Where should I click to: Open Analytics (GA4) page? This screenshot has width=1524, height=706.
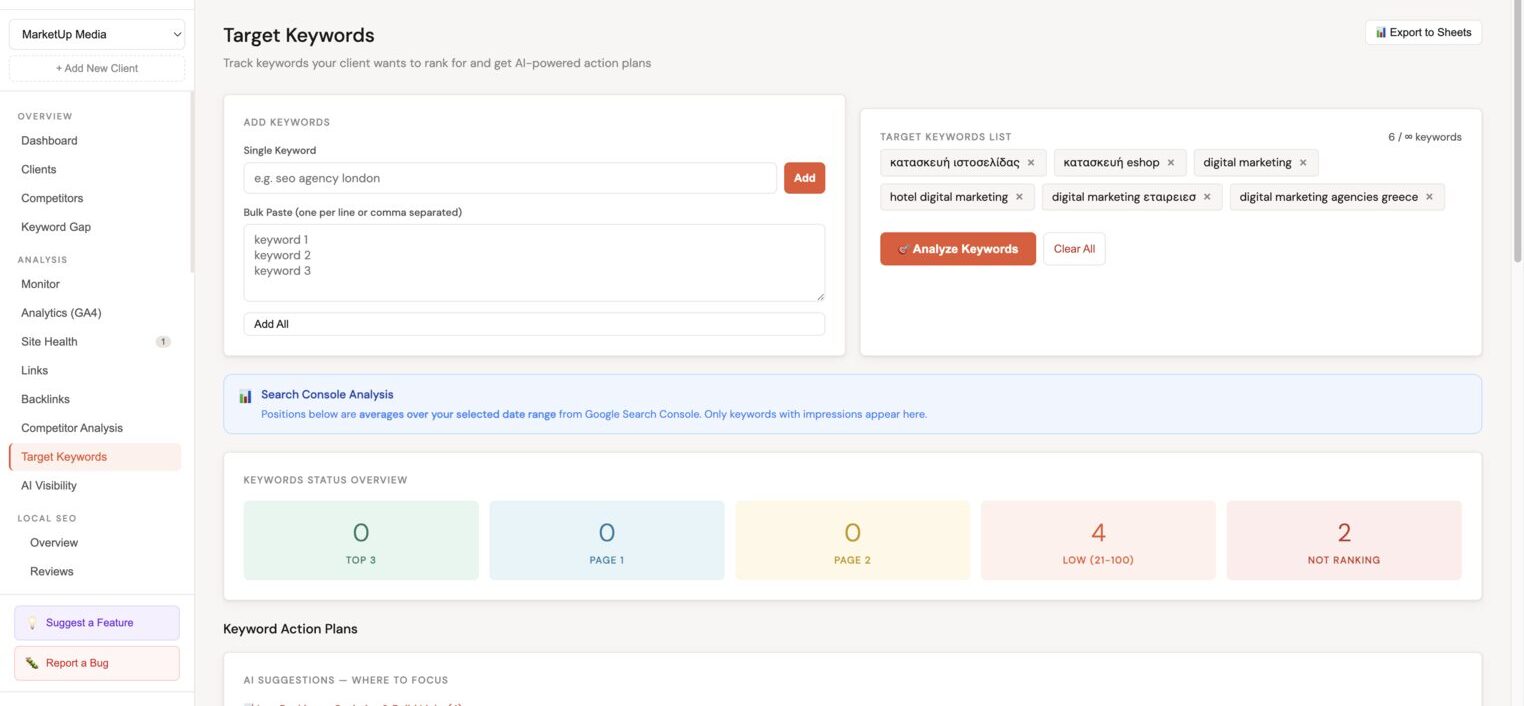click(61, 313)
